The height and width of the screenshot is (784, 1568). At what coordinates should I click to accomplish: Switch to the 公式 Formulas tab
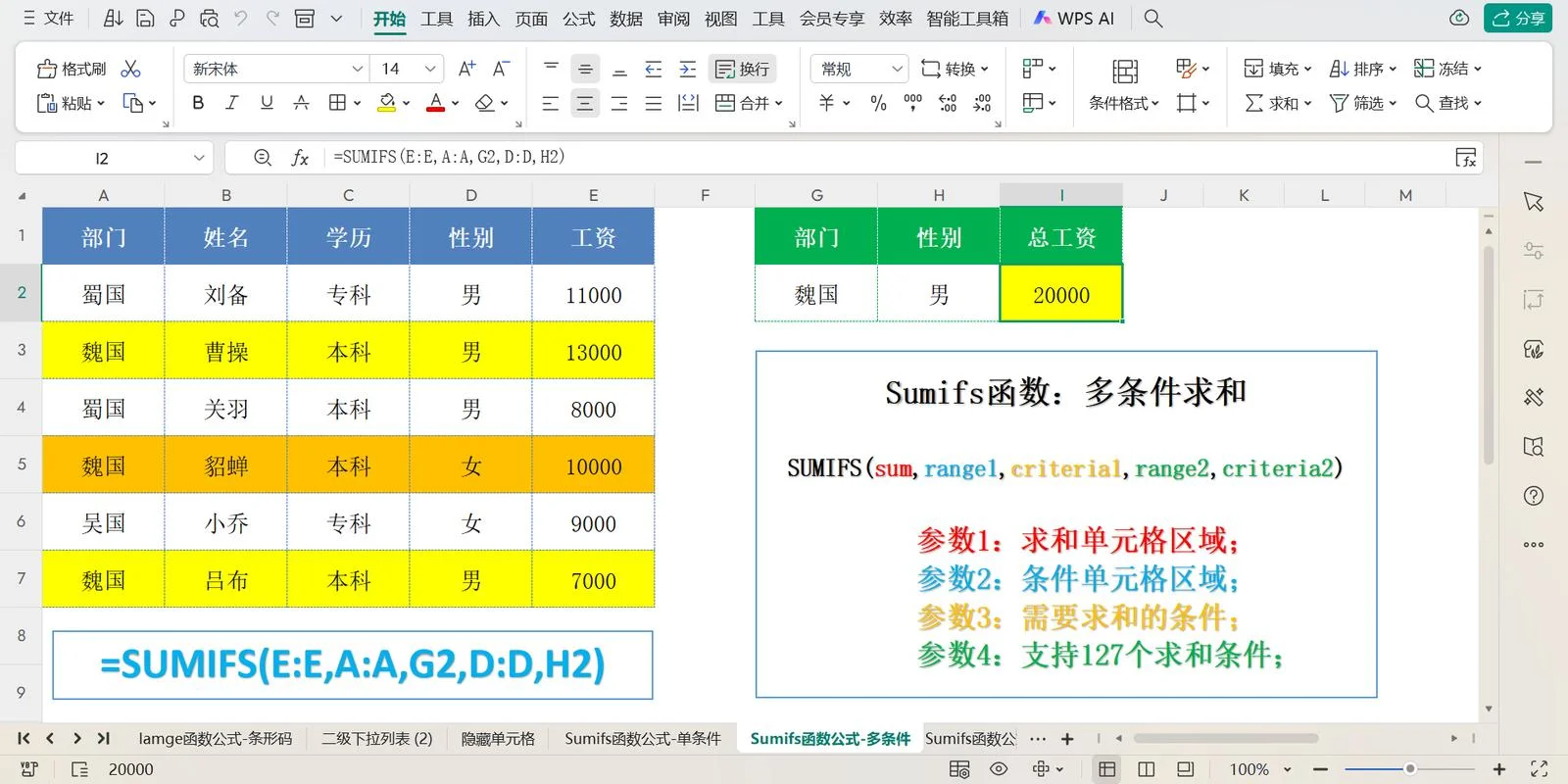[578, 19]
